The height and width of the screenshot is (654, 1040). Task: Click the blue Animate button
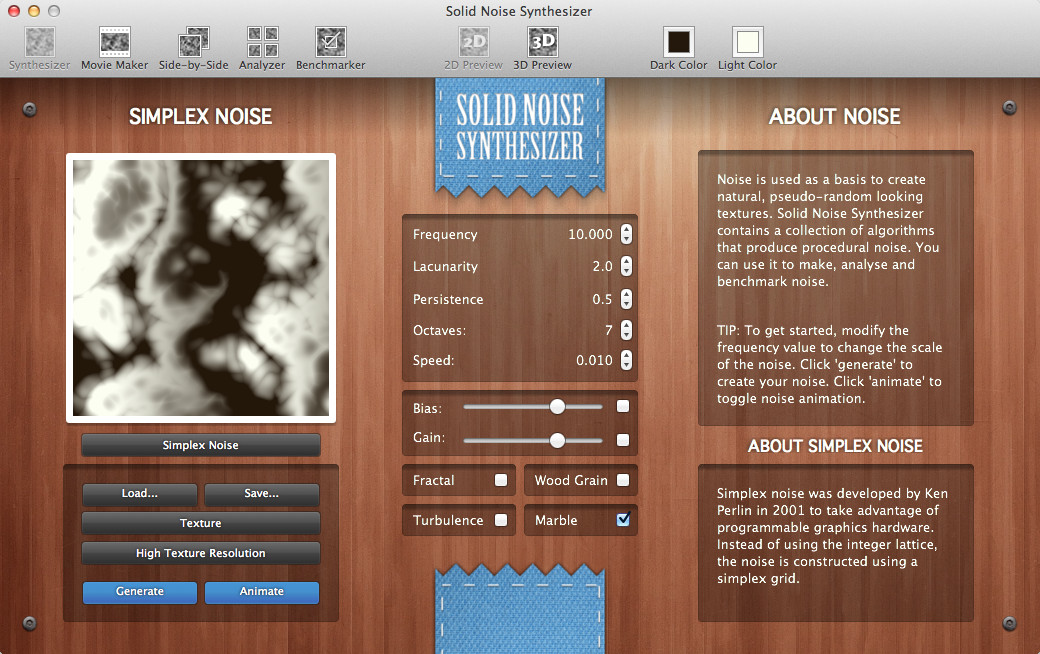pos(261,592)
